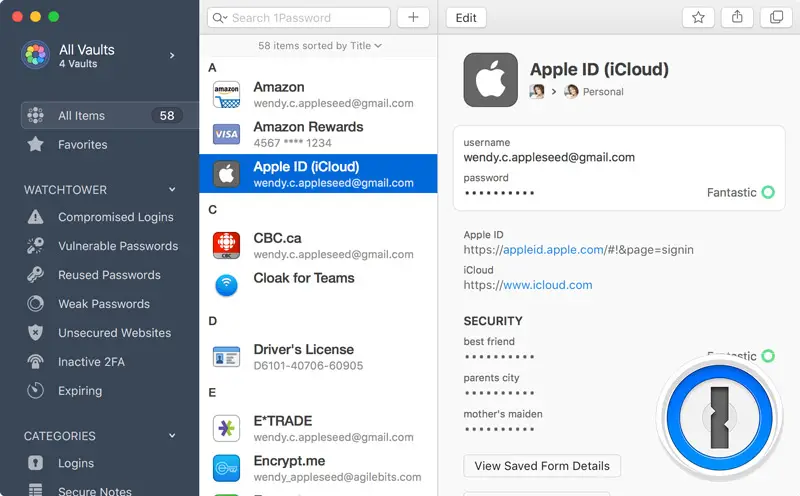The width and height of the screenshot is (800, 496).
Task: Click the E*TRADE asterisk logo icon
Action: (x=227, y=428)
